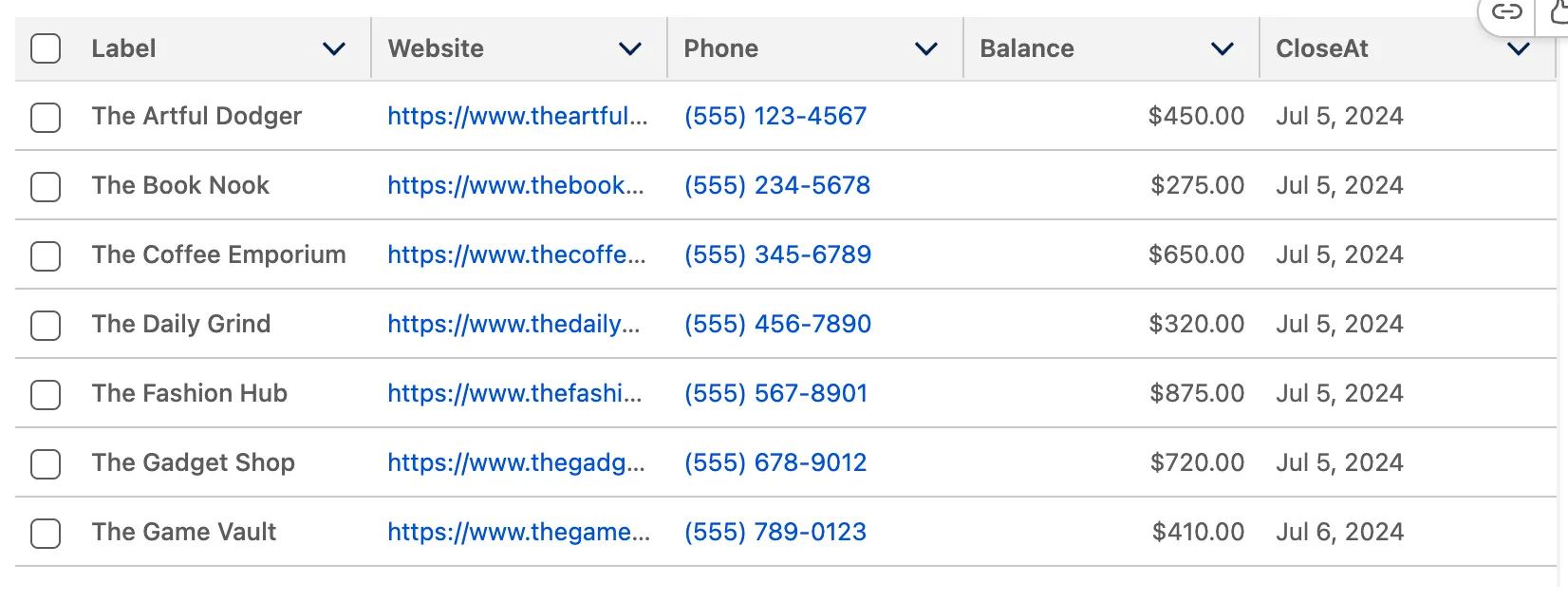
Task: Visit The Book Nook website URL
Action: (x=515, y=186)
